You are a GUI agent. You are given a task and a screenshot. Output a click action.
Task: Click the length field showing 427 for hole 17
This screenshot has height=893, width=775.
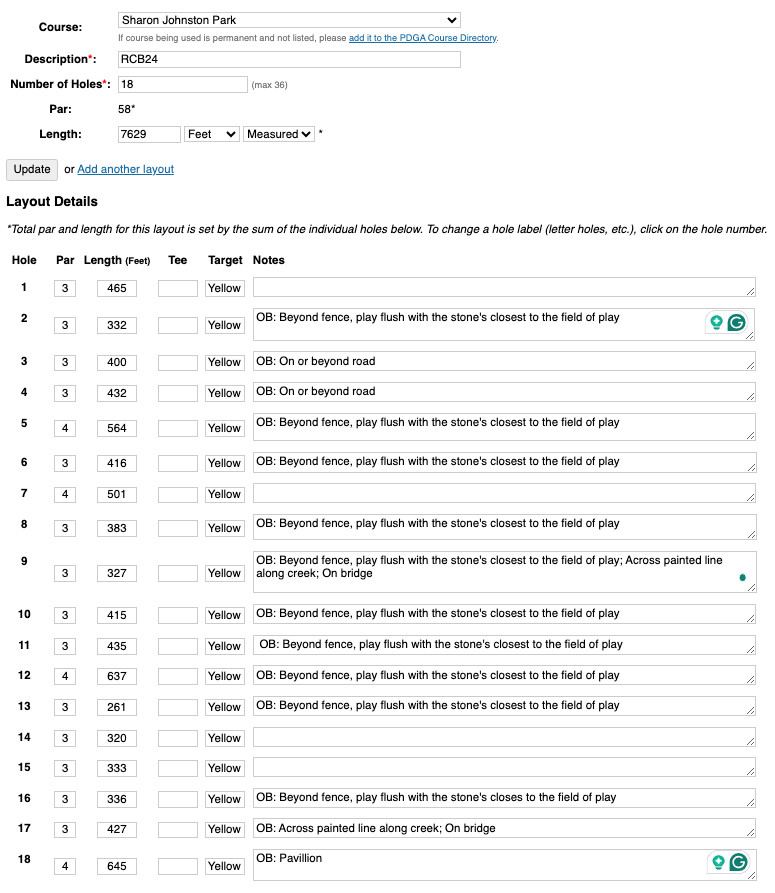[x=117, y=829]
